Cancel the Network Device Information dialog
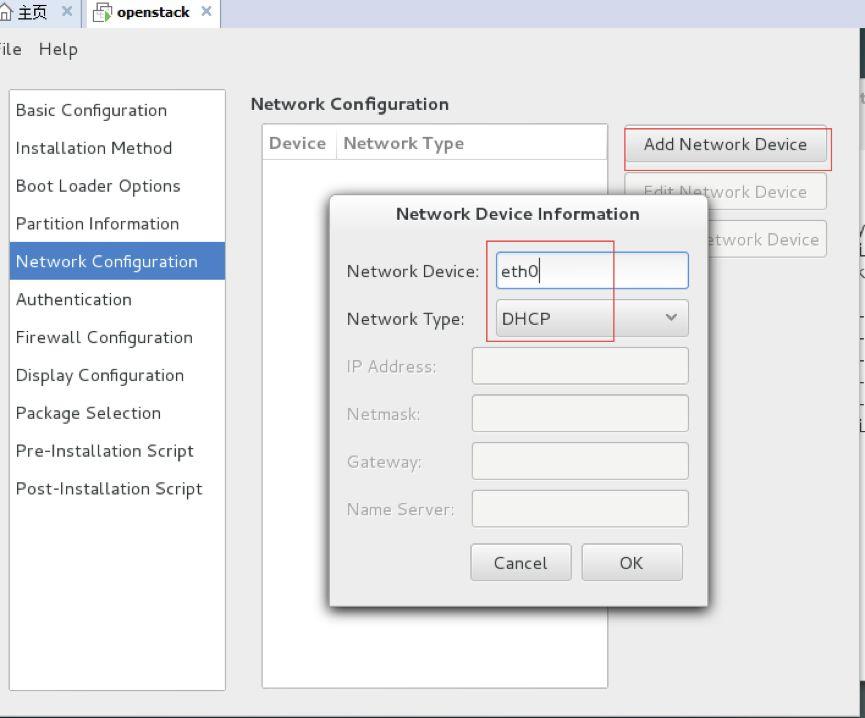The image size is (865, 718). pos(520,563)
